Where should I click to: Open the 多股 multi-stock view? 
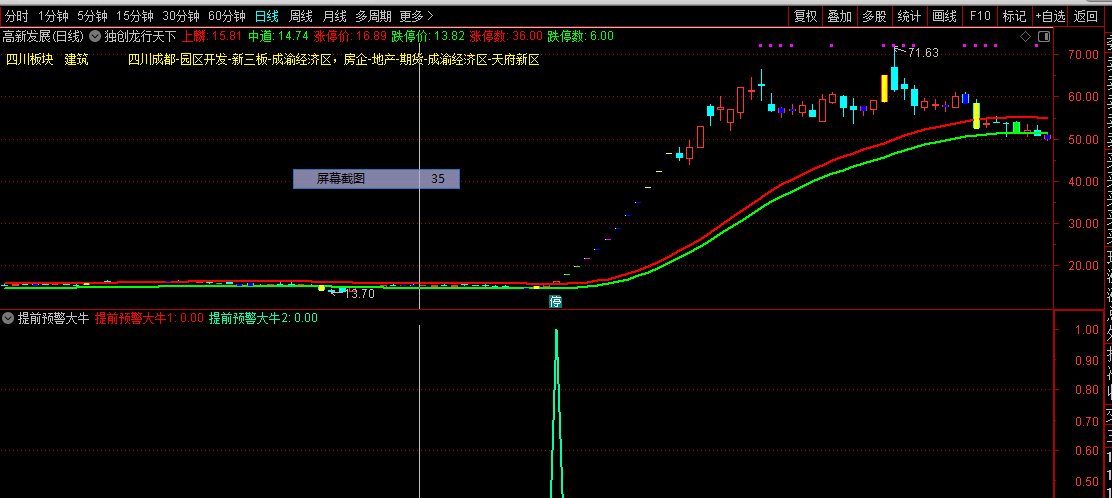click(874, 16)
